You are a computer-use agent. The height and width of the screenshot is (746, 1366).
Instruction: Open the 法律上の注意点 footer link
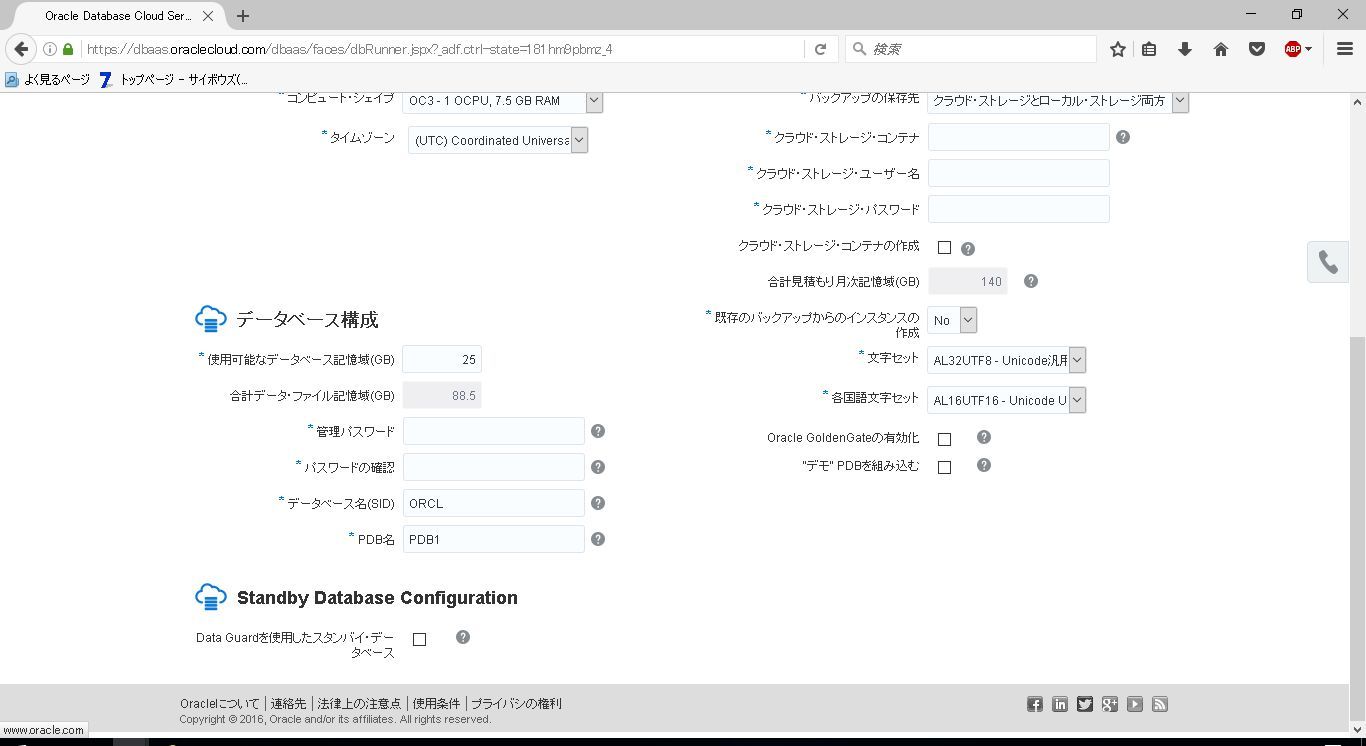click(x=359, y=703)
